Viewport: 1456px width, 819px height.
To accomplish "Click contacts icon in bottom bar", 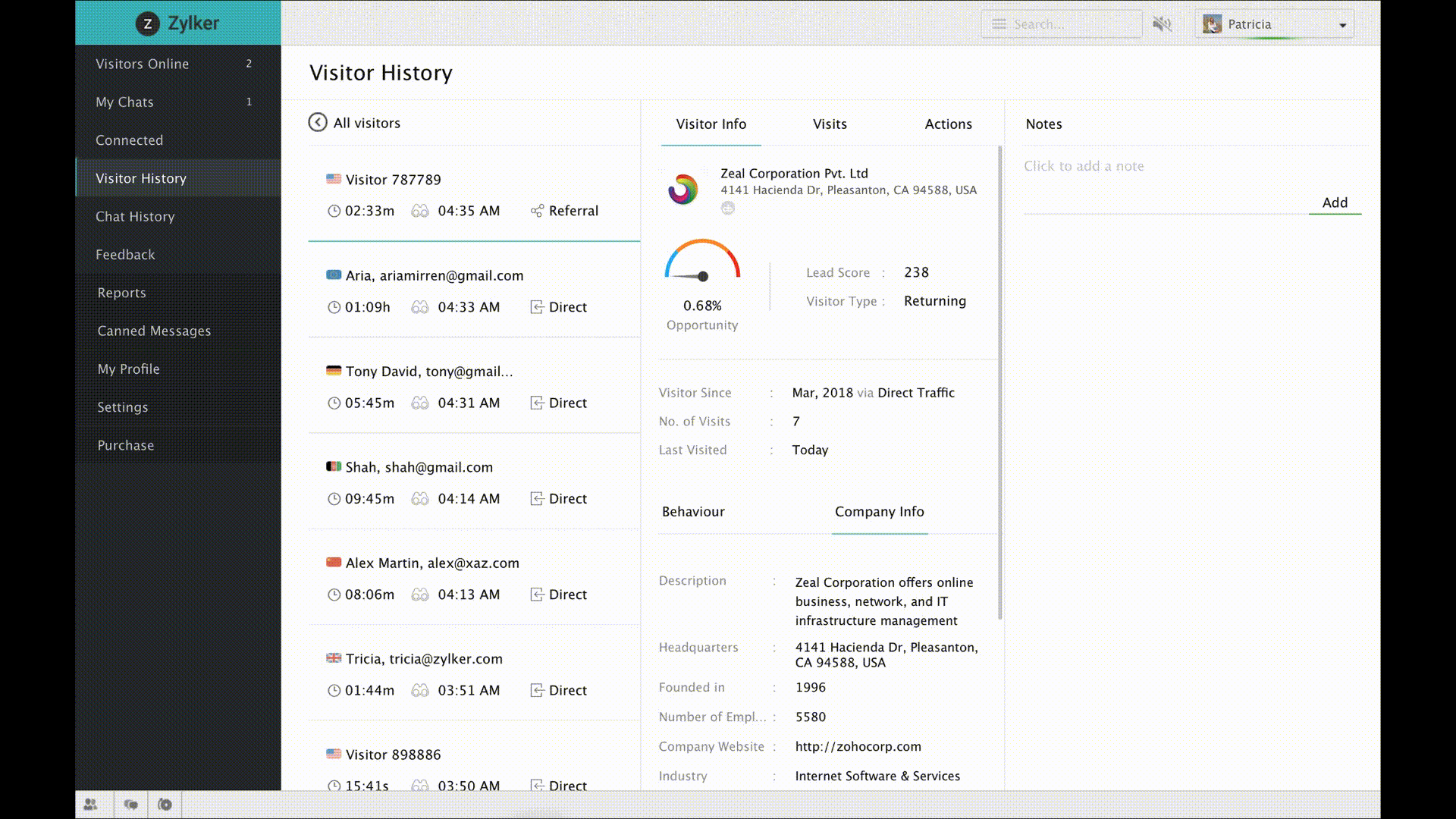I will [91, 805].
